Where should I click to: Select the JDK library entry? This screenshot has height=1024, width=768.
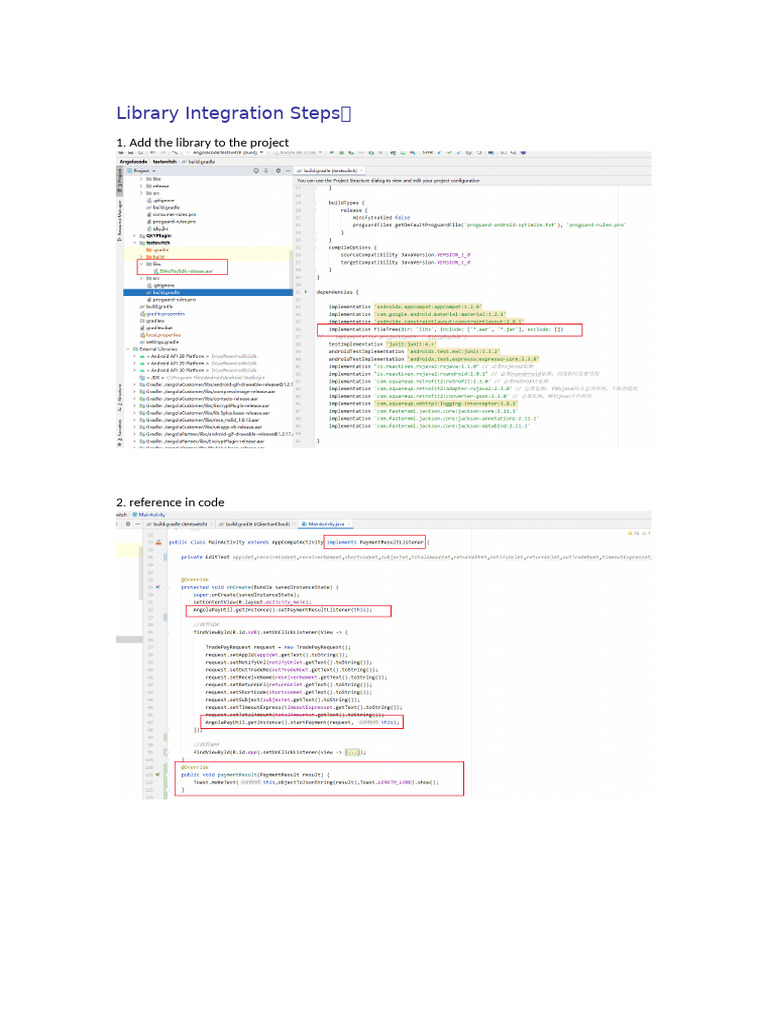click(202, 377)
